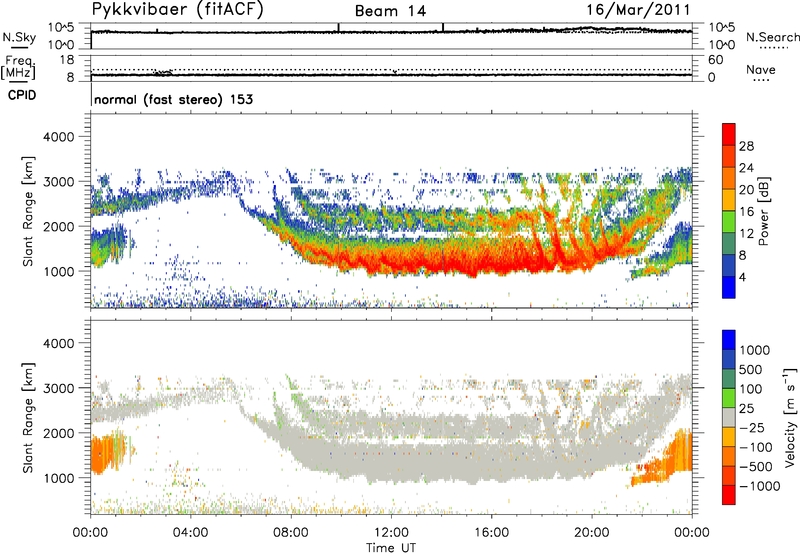Viewport: 800px width, 554px height.
Task: Click the Nave legend label
Action: (761, 69)
